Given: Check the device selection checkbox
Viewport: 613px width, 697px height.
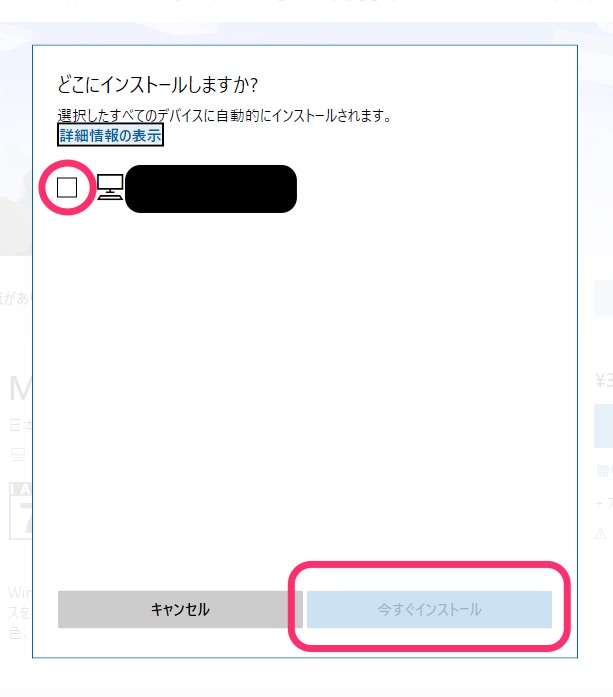Looking at the screenshot, I should (x=67, y=187).
